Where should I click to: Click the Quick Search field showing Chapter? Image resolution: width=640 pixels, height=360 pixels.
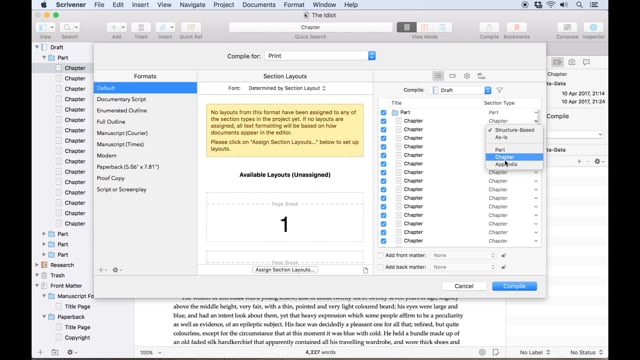(311, 27)
